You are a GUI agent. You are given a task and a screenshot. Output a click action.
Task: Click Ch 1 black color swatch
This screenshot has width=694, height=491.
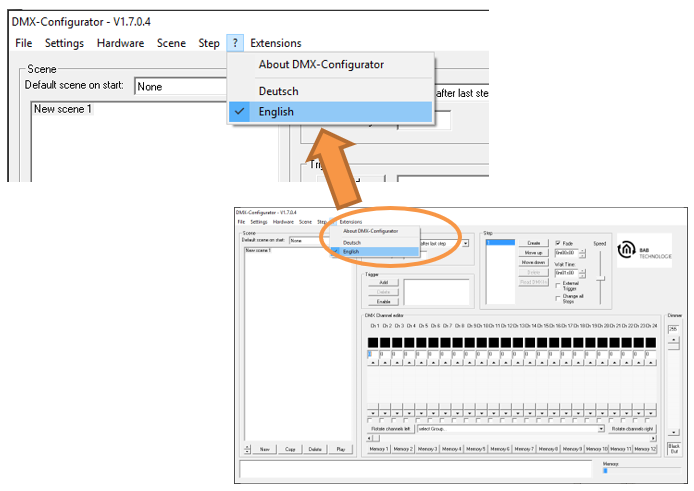373,342
